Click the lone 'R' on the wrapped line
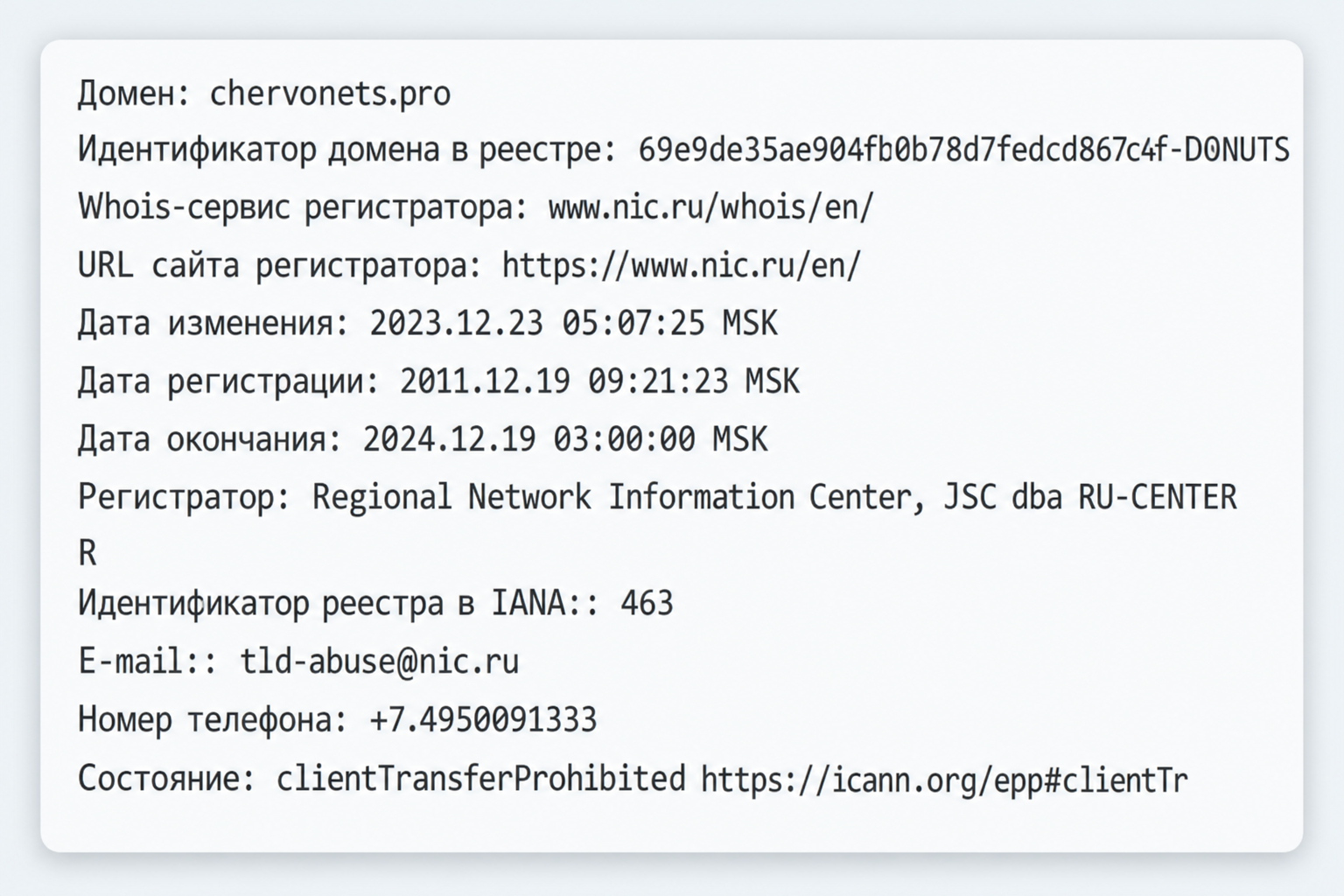The image size is (1344, 896). [x=87, y=554]
